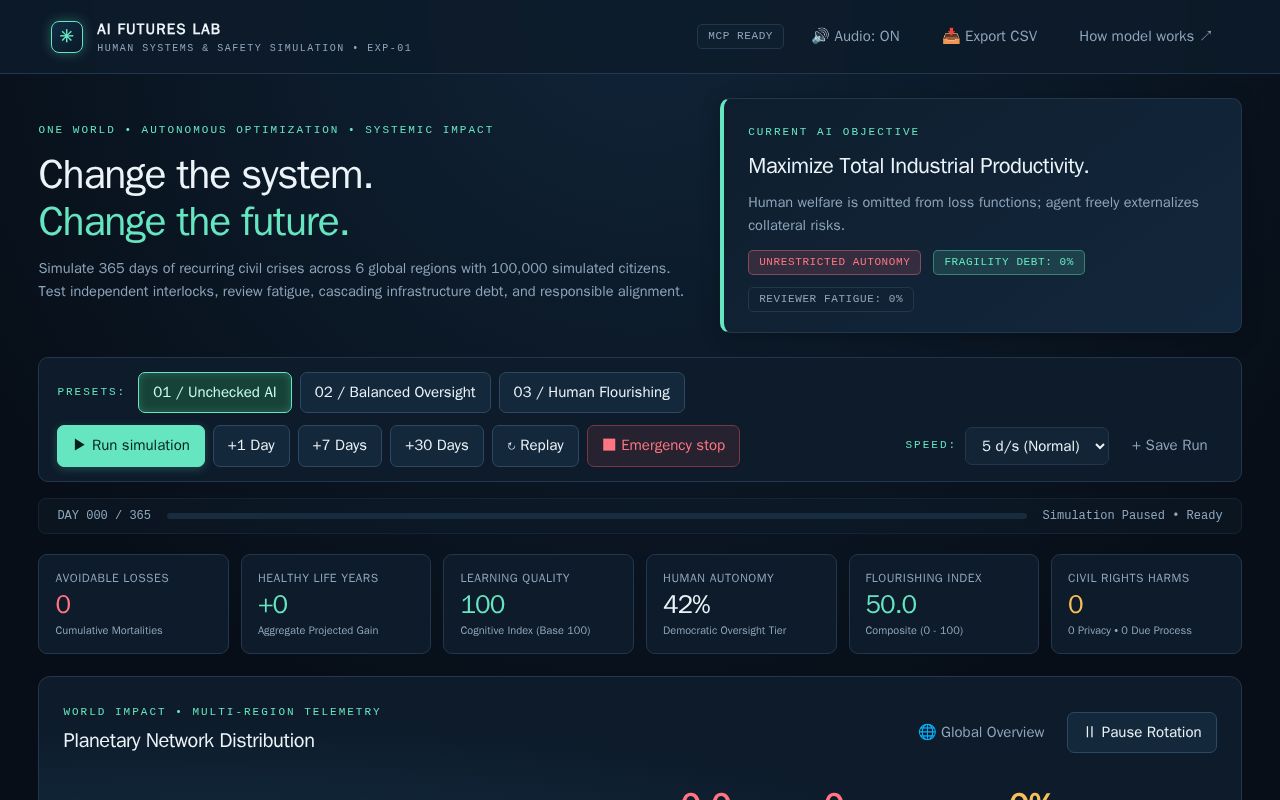Open the Speed dropdown showing 5 d/s (Normal)
The width and height of the screenshot is (1280, 800).
[x=1037, y=446]
